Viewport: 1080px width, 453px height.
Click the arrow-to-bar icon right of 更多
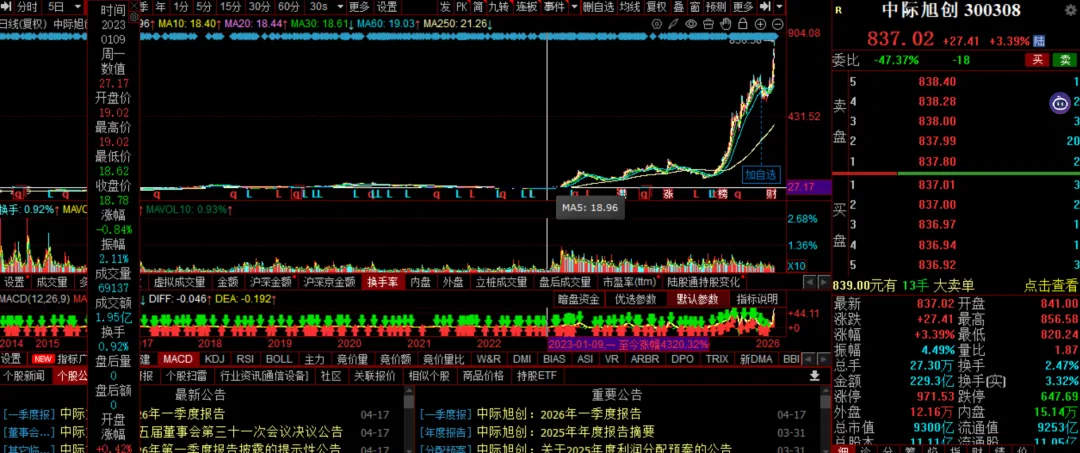(765, 7)
